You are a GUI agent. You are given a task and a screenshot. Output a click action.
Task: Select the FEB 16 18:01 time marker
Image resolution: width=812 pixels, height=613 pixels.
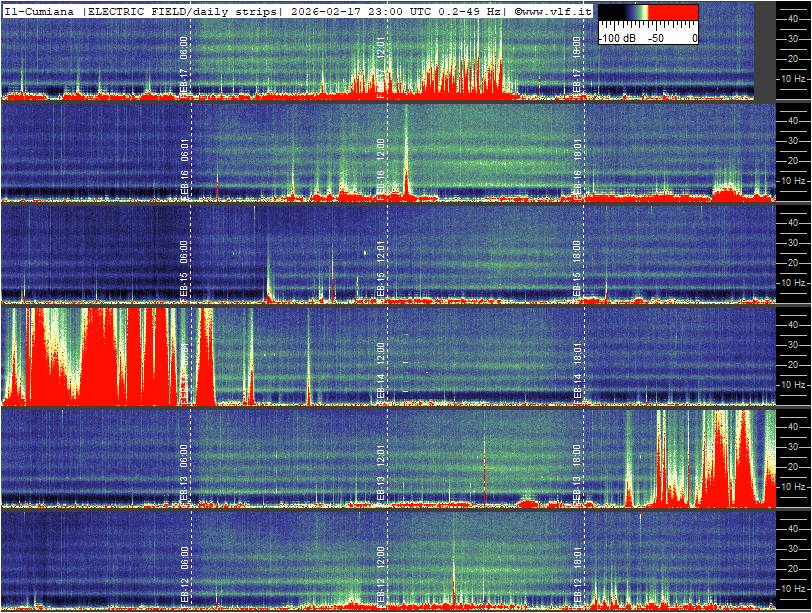[x=577, y=167]
